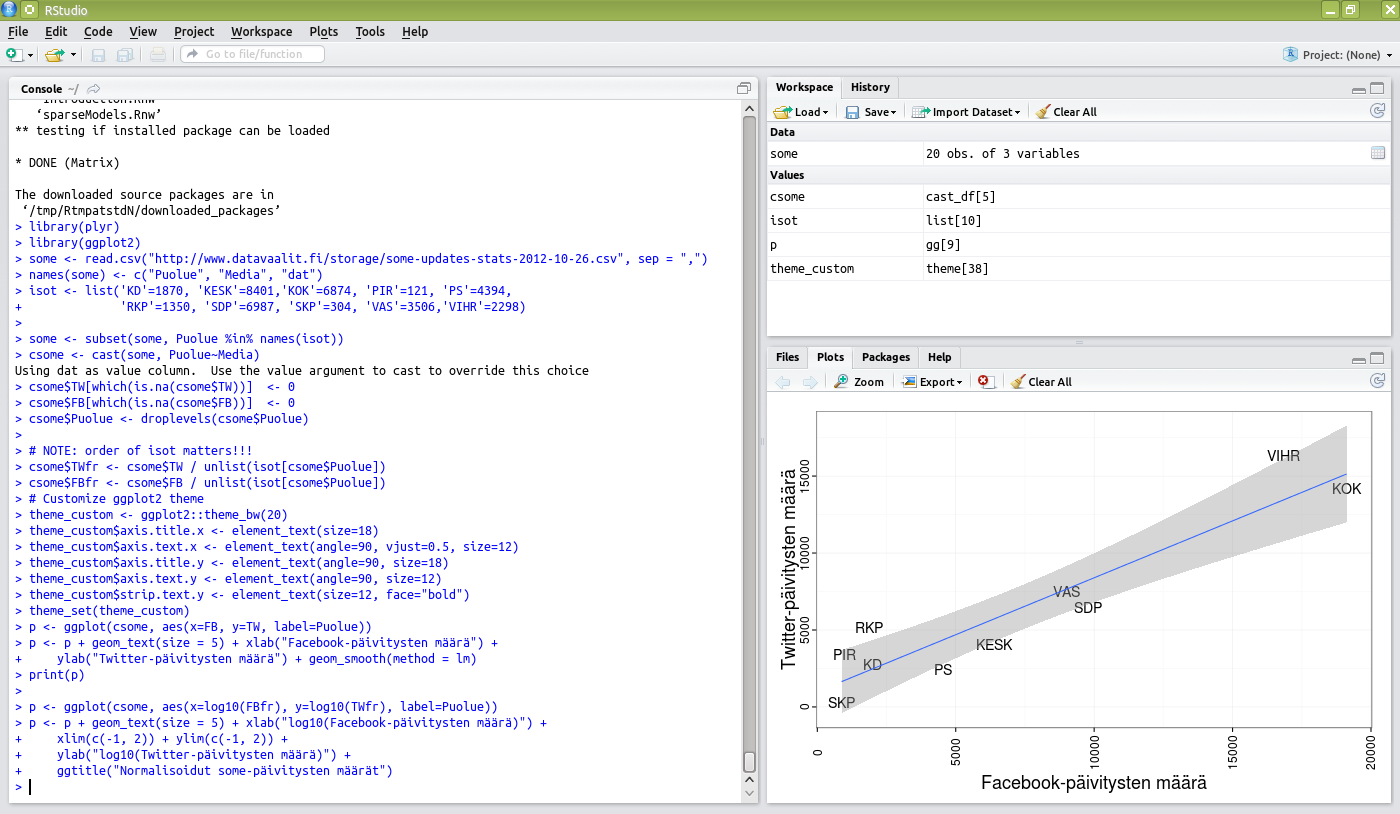Open the Edit menu
Viewport: 1400px width, 814px height.
coord(56,32)
